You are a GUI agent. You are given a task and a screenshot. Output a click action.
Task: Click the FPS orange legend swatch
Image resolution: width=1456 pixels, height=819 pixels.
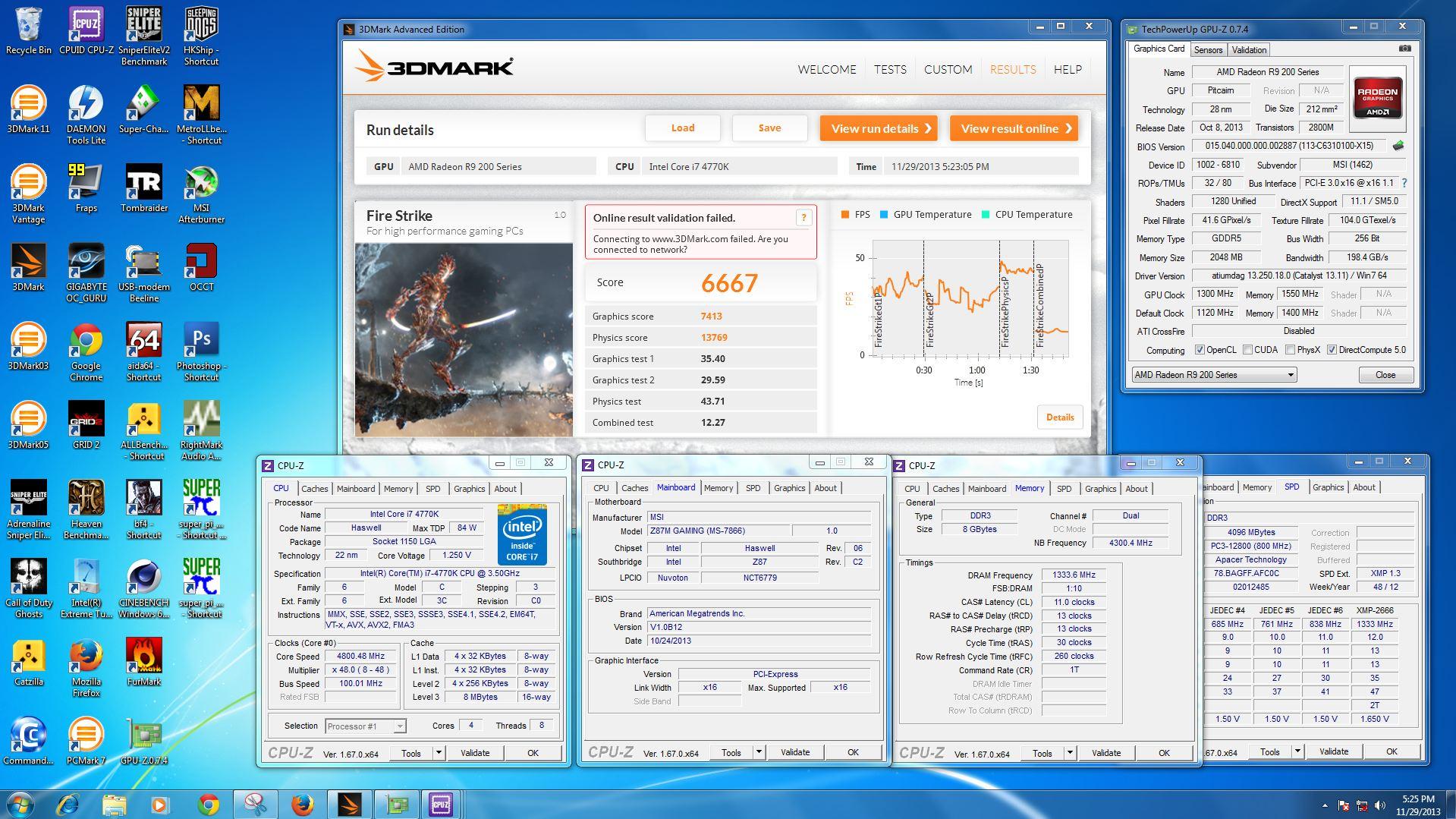click(844, 215)
